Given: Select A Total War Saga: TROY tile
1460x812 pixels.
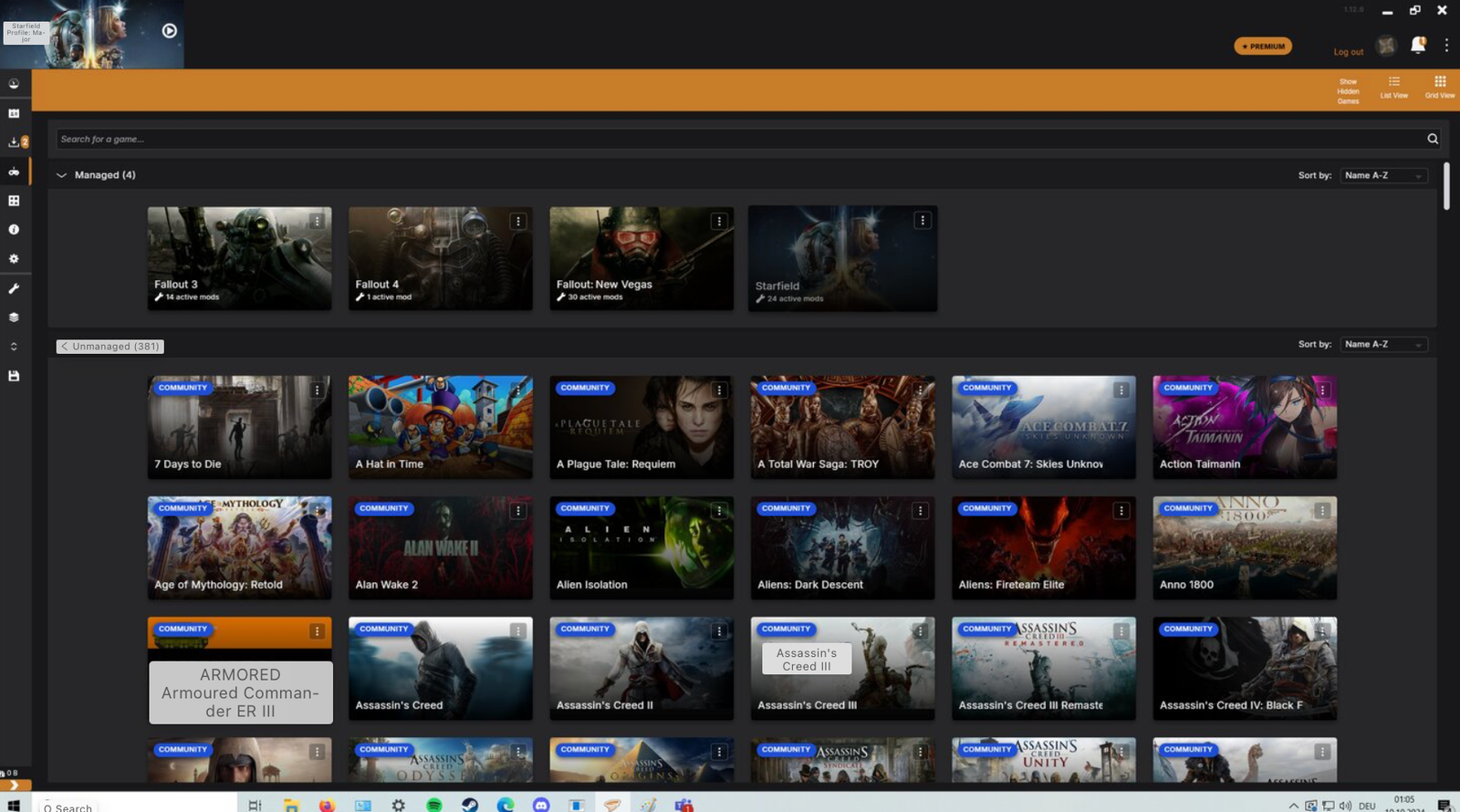Looking at the screenshot, I should coord(842,427).
